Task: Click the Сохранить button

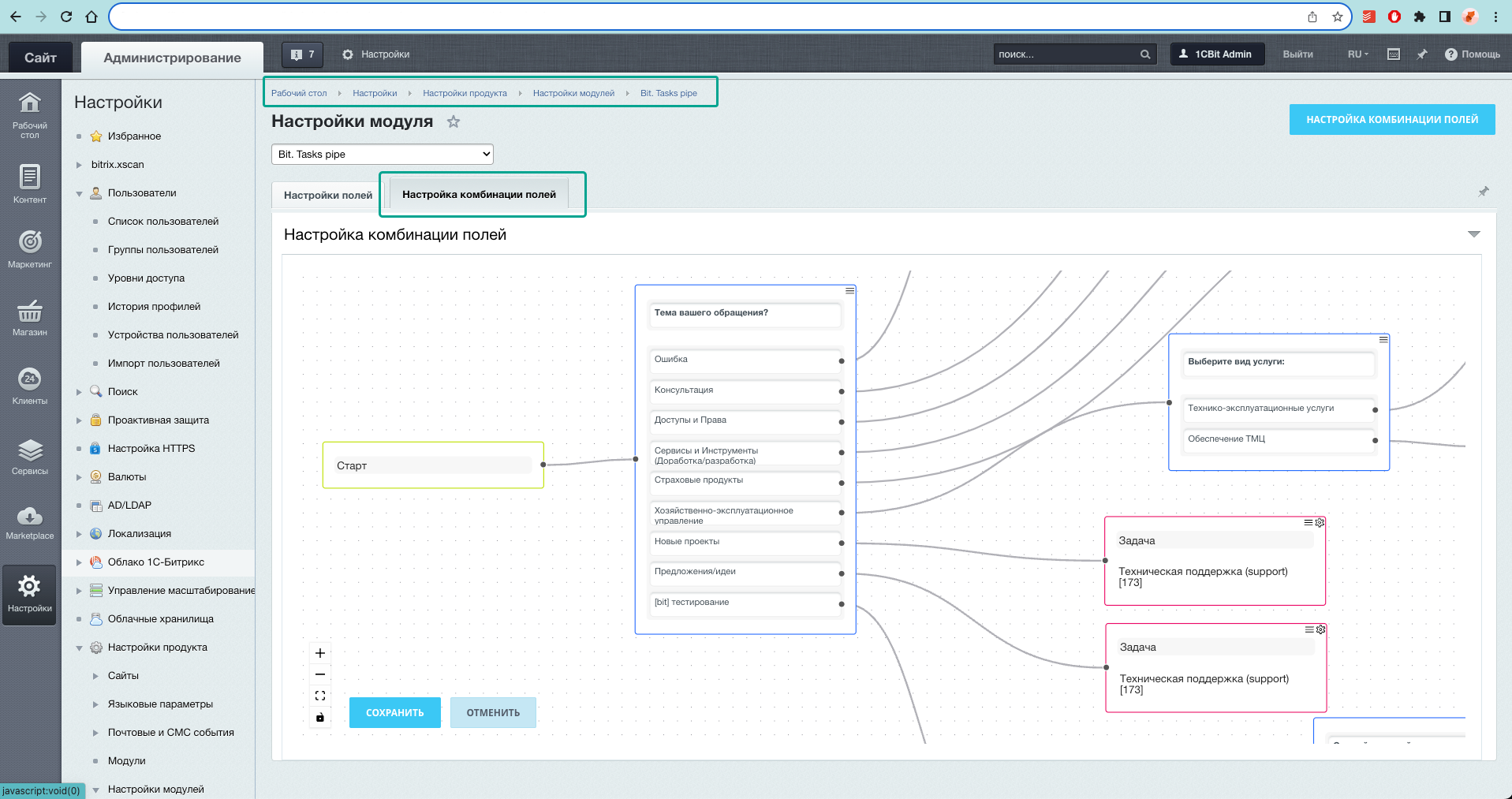Action: coord(395,712)
